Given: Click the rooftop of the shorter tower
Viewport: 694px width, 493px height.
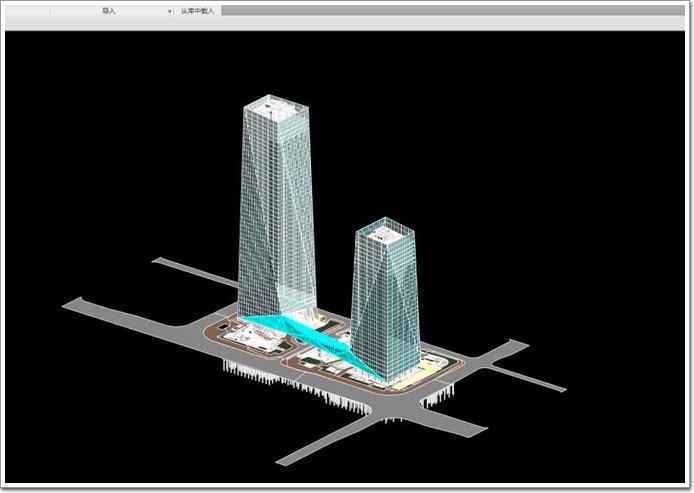Looking at the screenshot, I should 384,232.
